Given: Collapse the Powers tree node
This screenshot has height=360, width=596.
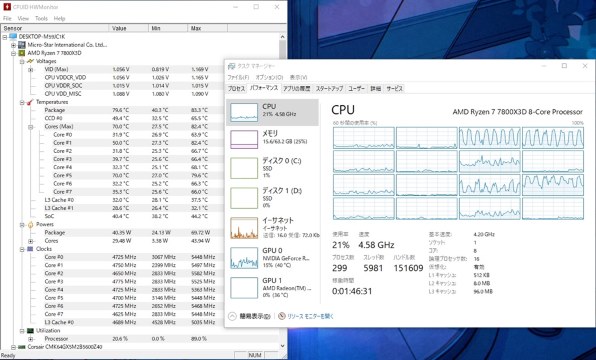Looking at the screenshot, I should point(22,225).
